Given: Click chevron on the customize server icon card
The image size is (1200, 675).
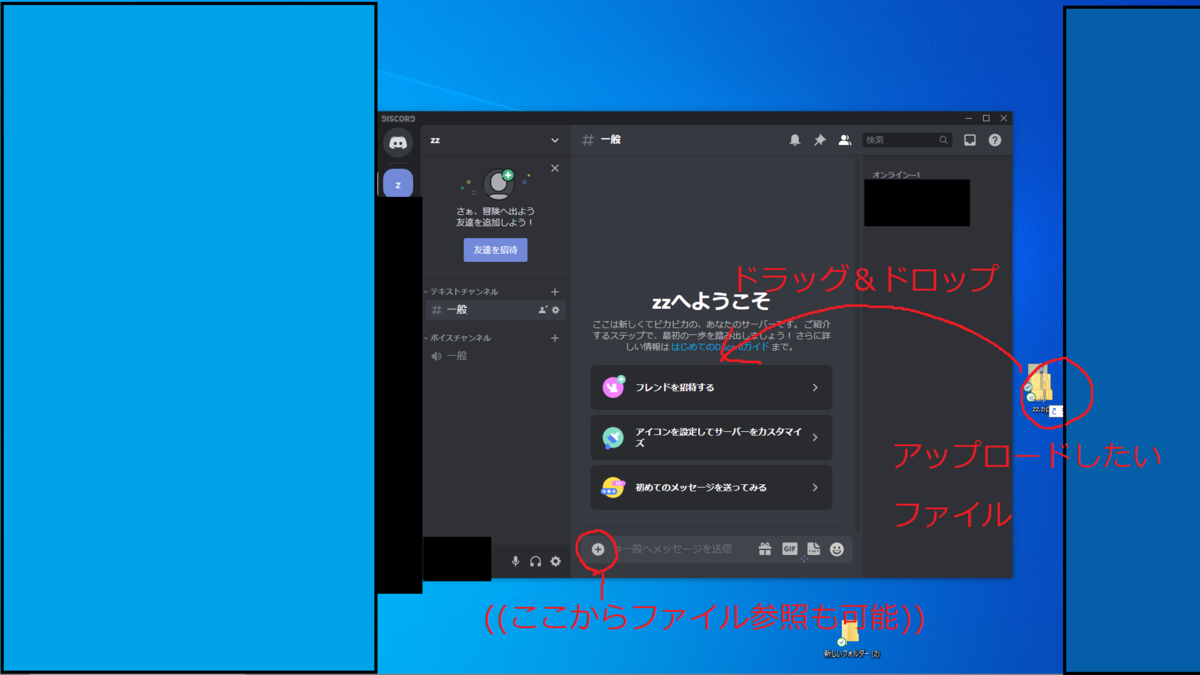Looking at the screenshot, I should [815, 438].
